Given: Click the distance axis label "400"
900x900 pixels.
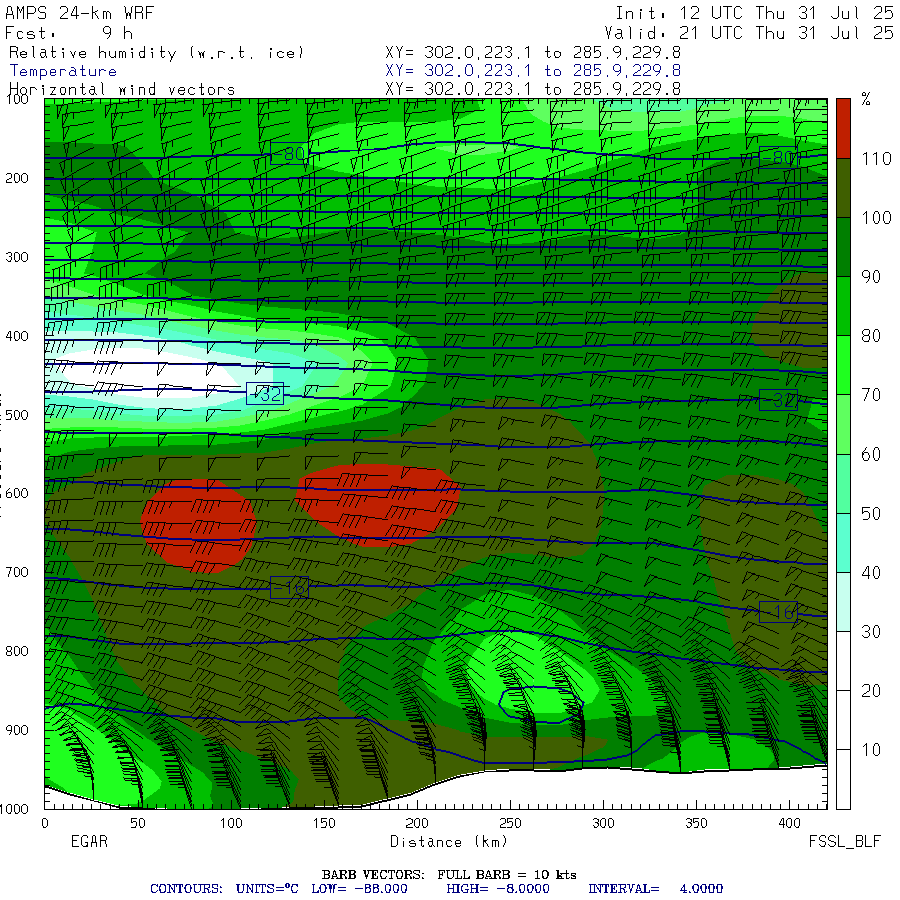Looking at the screenshot, I should (x=789, y=823).
